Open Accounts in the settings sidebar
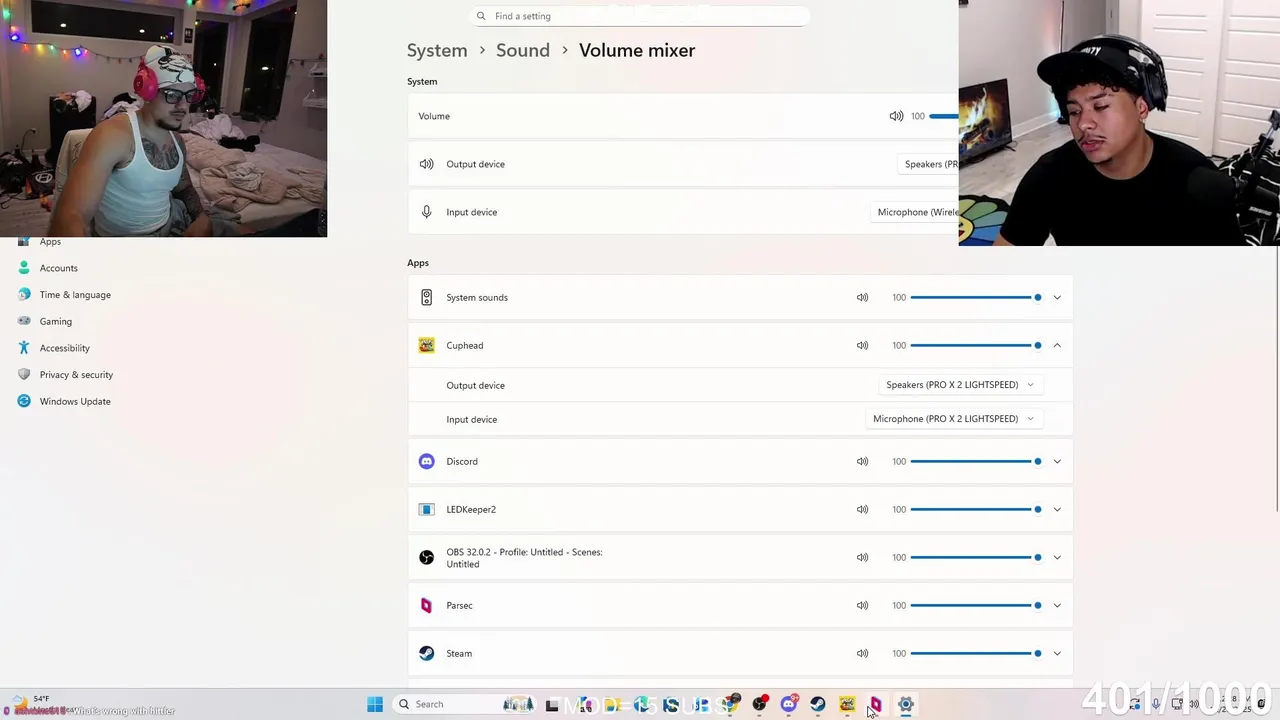The width and height of the screenshot is (1280, 720). coord(58,268)
